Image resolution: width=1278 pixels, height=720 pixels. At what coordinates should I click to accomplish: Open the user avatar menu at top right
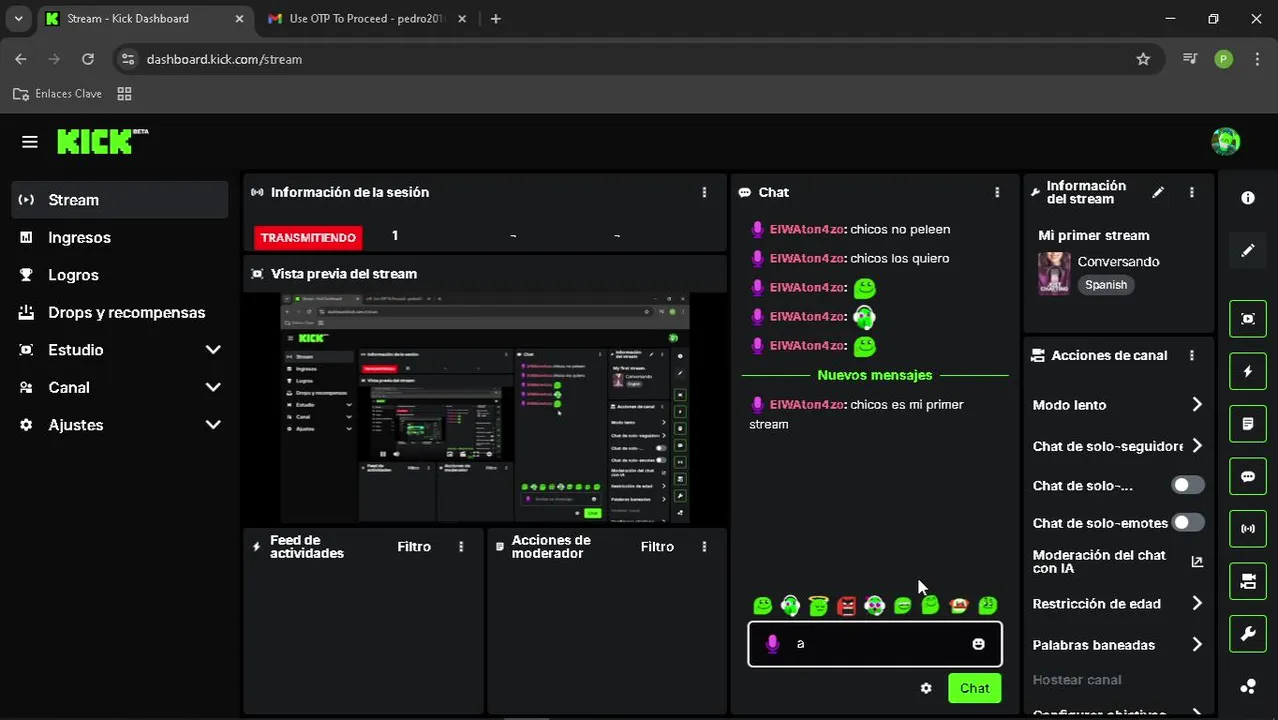[1225, 141]
